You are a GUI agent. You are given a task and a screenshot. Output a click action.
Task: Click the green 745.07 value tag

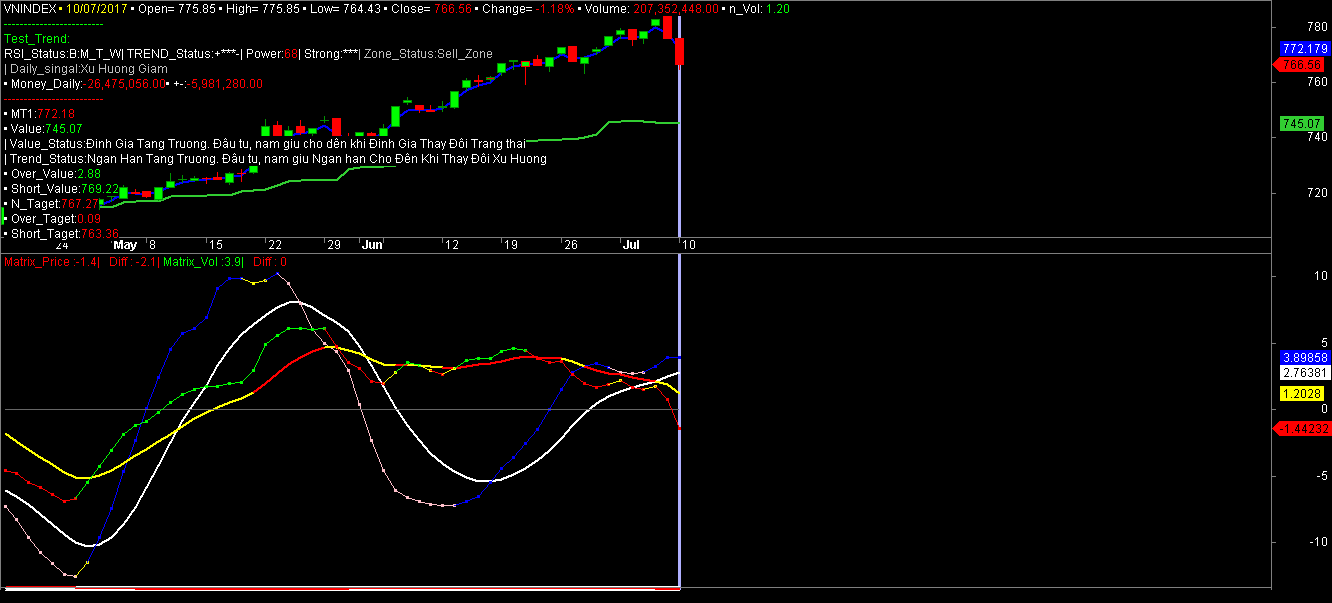coord(1302,123)
